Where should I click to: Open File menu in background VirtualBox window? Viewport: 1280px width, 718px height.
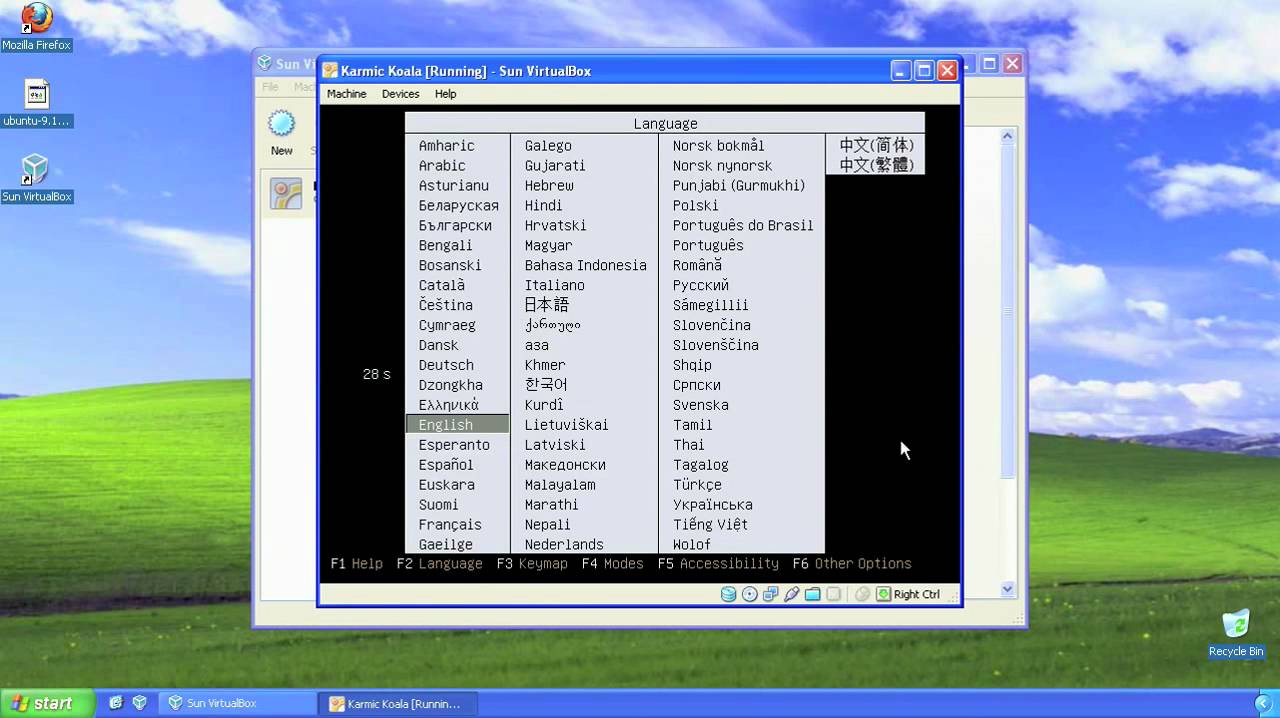click(270, 87)
